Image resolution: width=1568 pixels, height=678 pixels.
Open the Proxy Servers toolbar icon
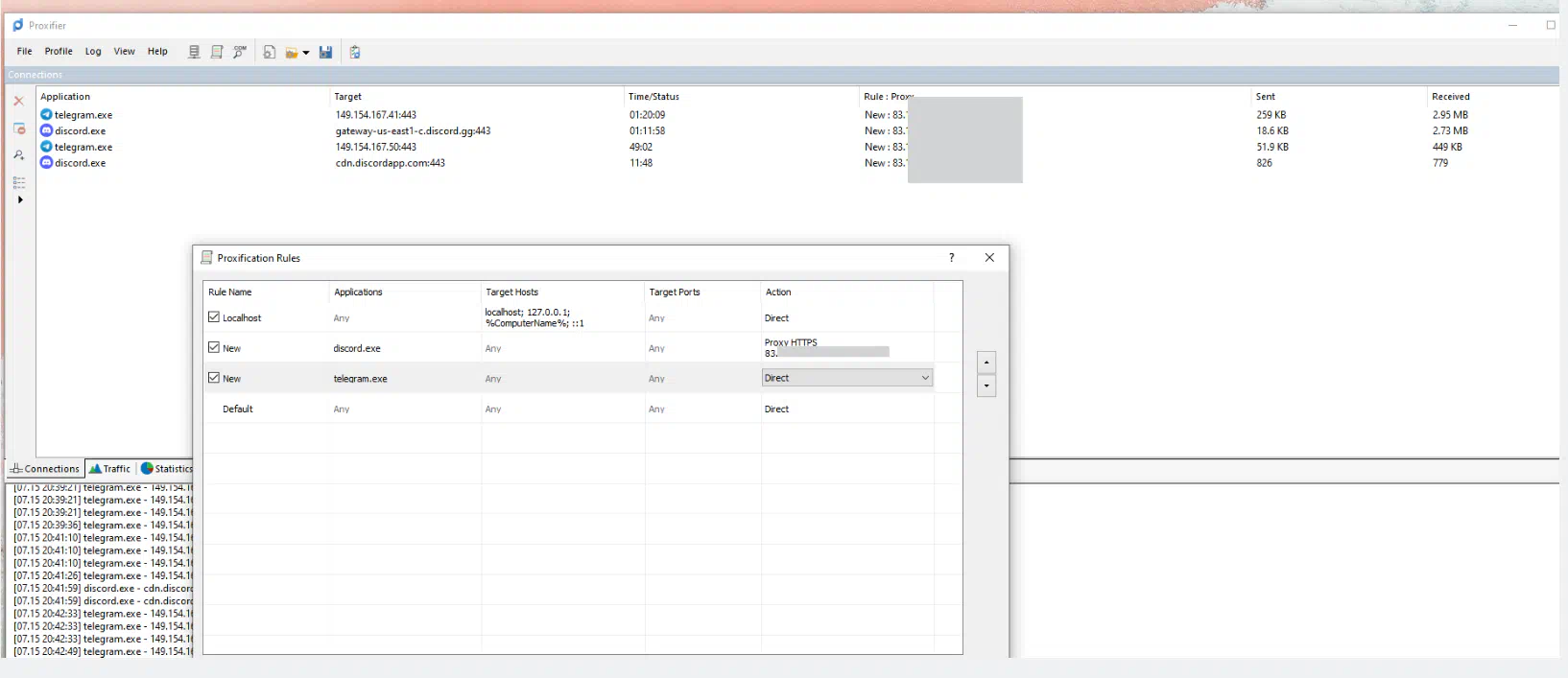(x=194, y=52)
